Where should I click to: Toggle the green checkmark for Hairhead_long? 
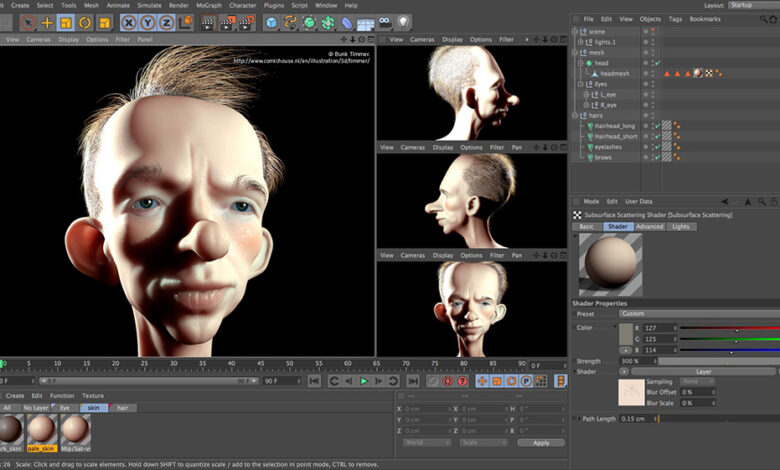point(657,126)
